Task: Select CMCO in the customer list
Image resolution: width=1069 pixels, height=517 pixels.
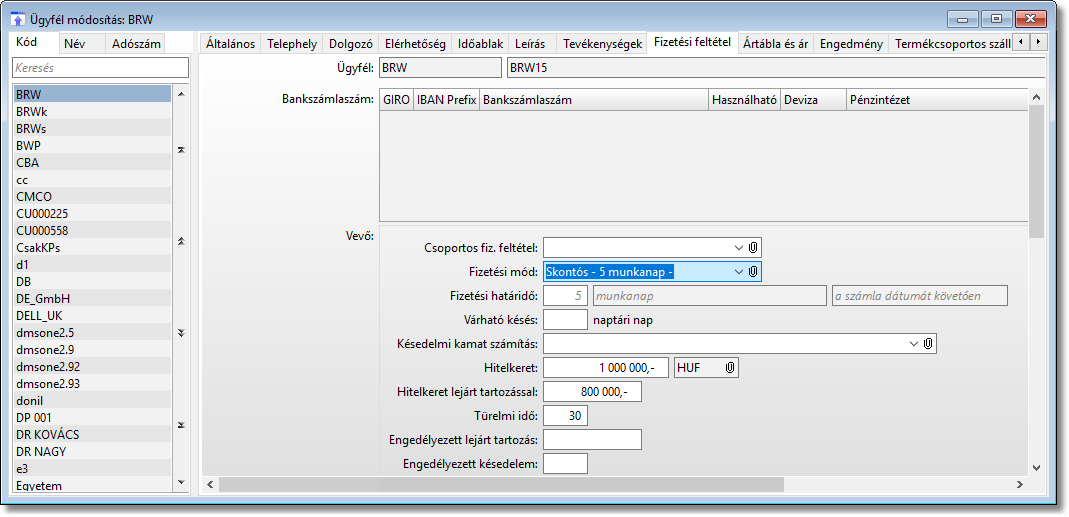Action: pos(93,196)
